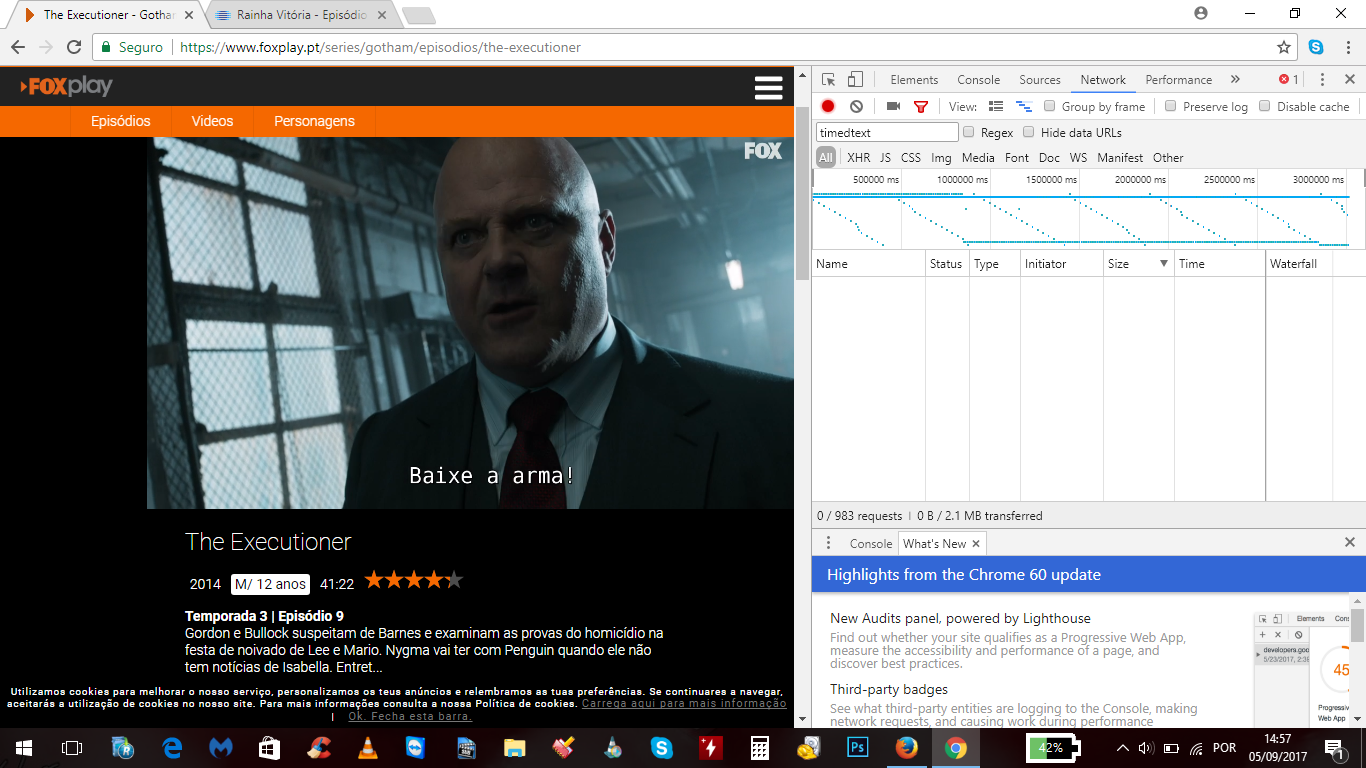Open the DevTools three-dot customize menu
The width and height of the screenshot is (1366, 768).
pyautogui.click(x=1322, y=80)
